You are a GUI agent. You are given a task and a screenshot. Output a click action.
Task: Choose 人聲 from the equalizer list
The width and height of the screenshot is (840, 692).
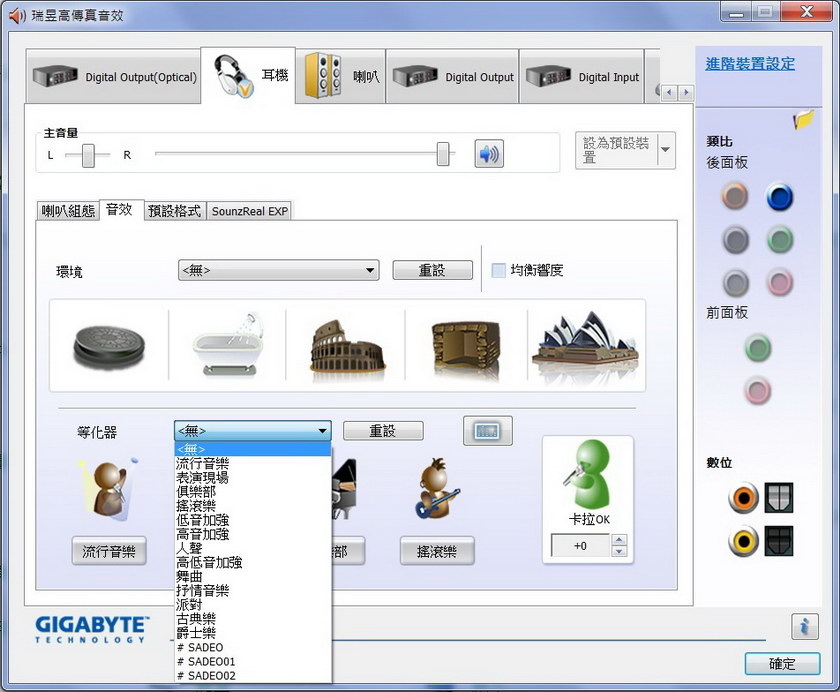point(252,548)
